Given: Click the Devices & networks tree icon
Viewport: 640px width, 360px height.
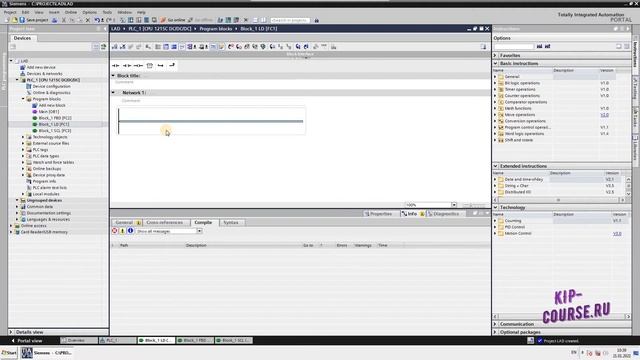Looking at the screenshot, I should [23, 73].
